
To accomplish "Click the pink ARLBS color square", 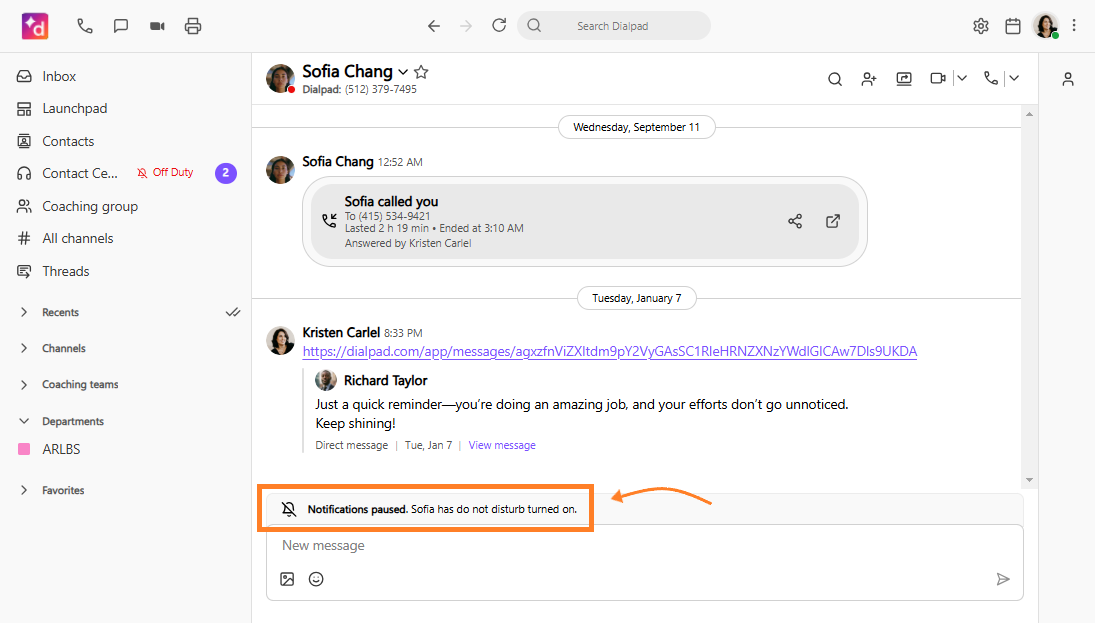I will coord(24,449).
